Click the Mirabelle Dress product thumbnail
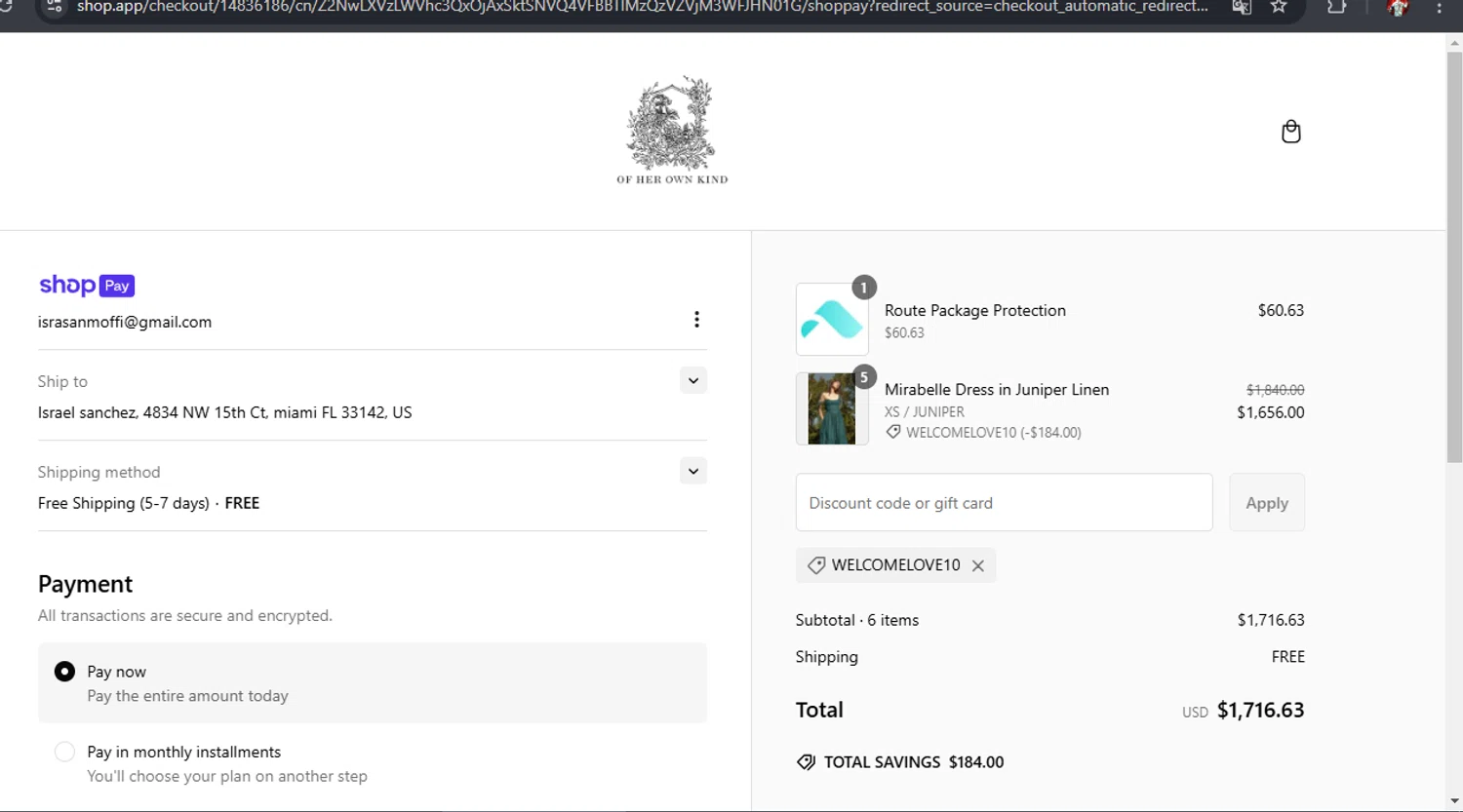The image size is (1463, 812). (x=832, y=409)
